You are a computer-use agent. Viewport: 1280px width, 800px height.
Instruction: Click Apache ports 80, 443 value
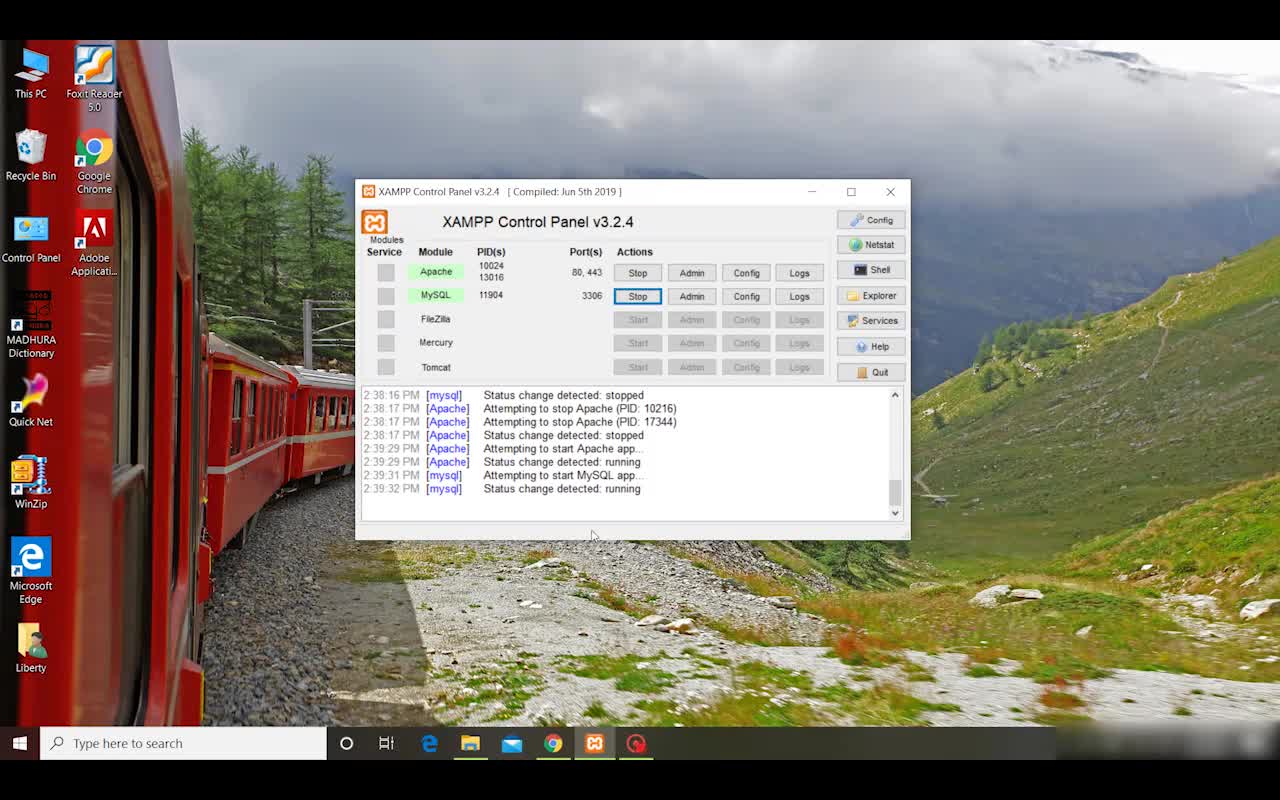[587, 272]
